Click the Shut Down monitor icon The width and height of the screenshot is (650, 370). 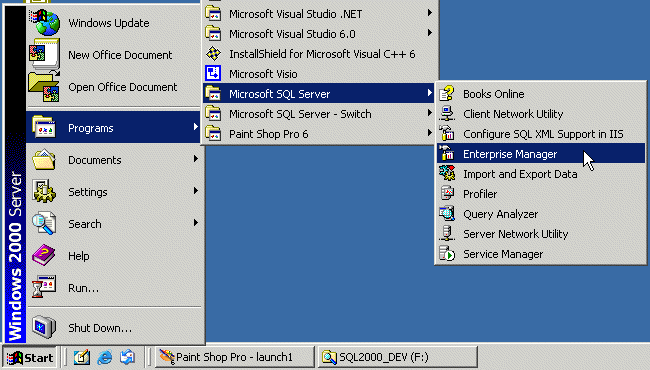click(x=44, y=327)
